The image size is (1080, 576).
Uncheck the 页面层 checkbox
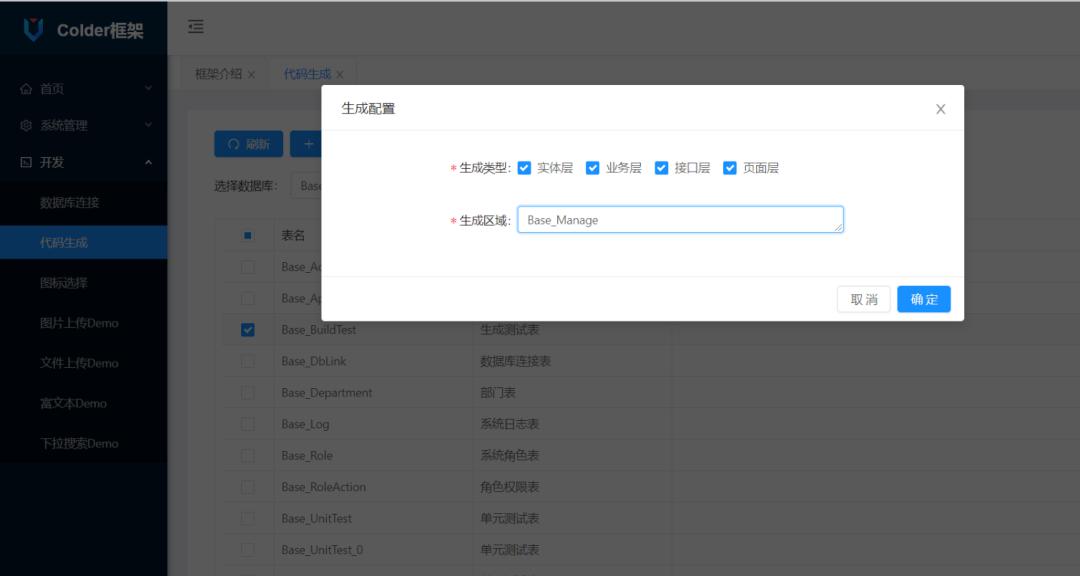click(729, 168)
